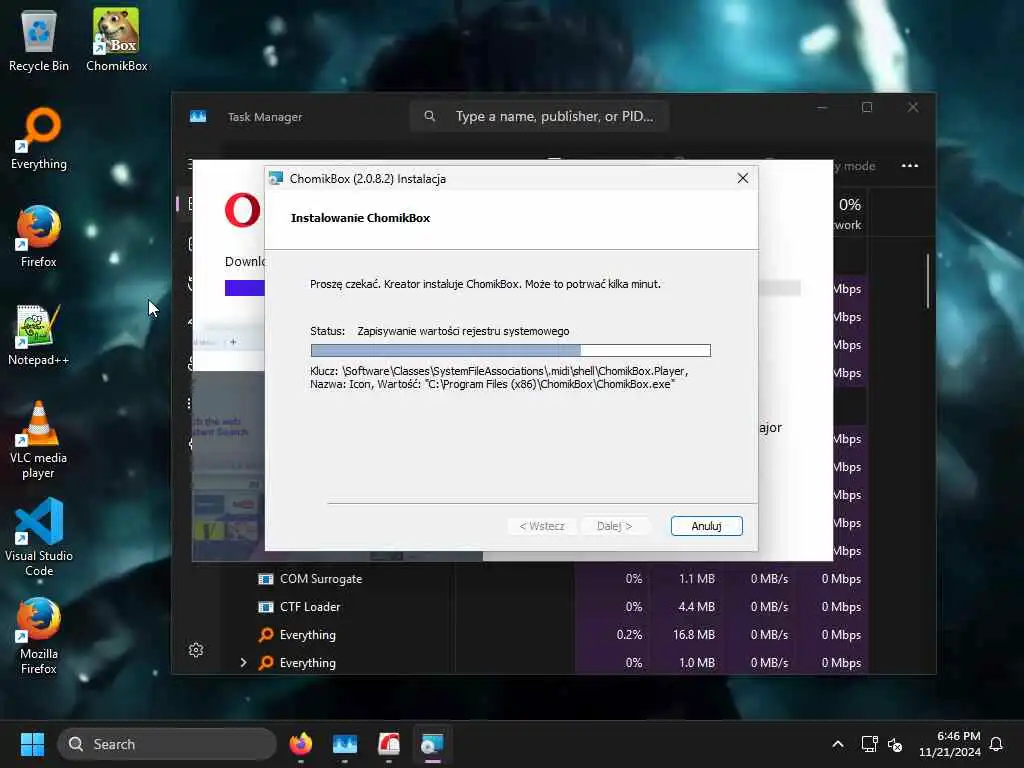The width and height of the screenshot is (1024, 768).
Task: Open the Opera installer taskbar icon
Action: pos(389,744)
